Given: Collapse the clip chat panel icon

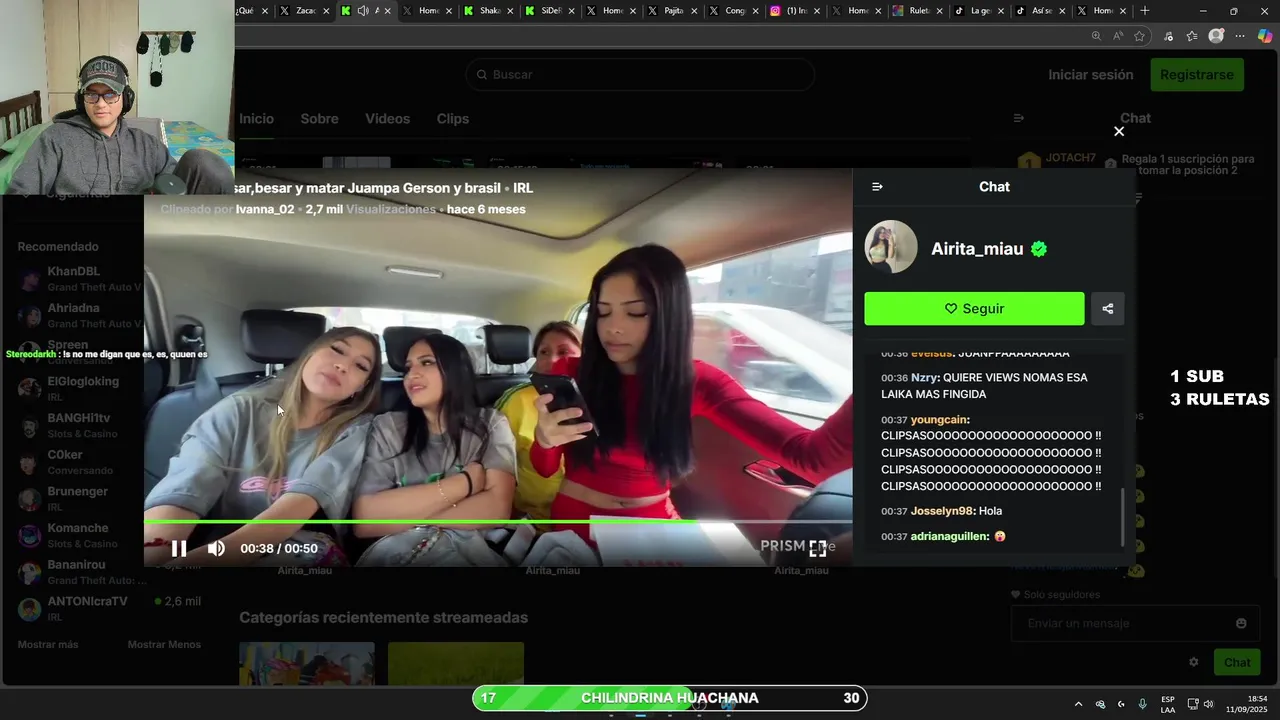Looking at the screenshot, I should pos(877,187).
